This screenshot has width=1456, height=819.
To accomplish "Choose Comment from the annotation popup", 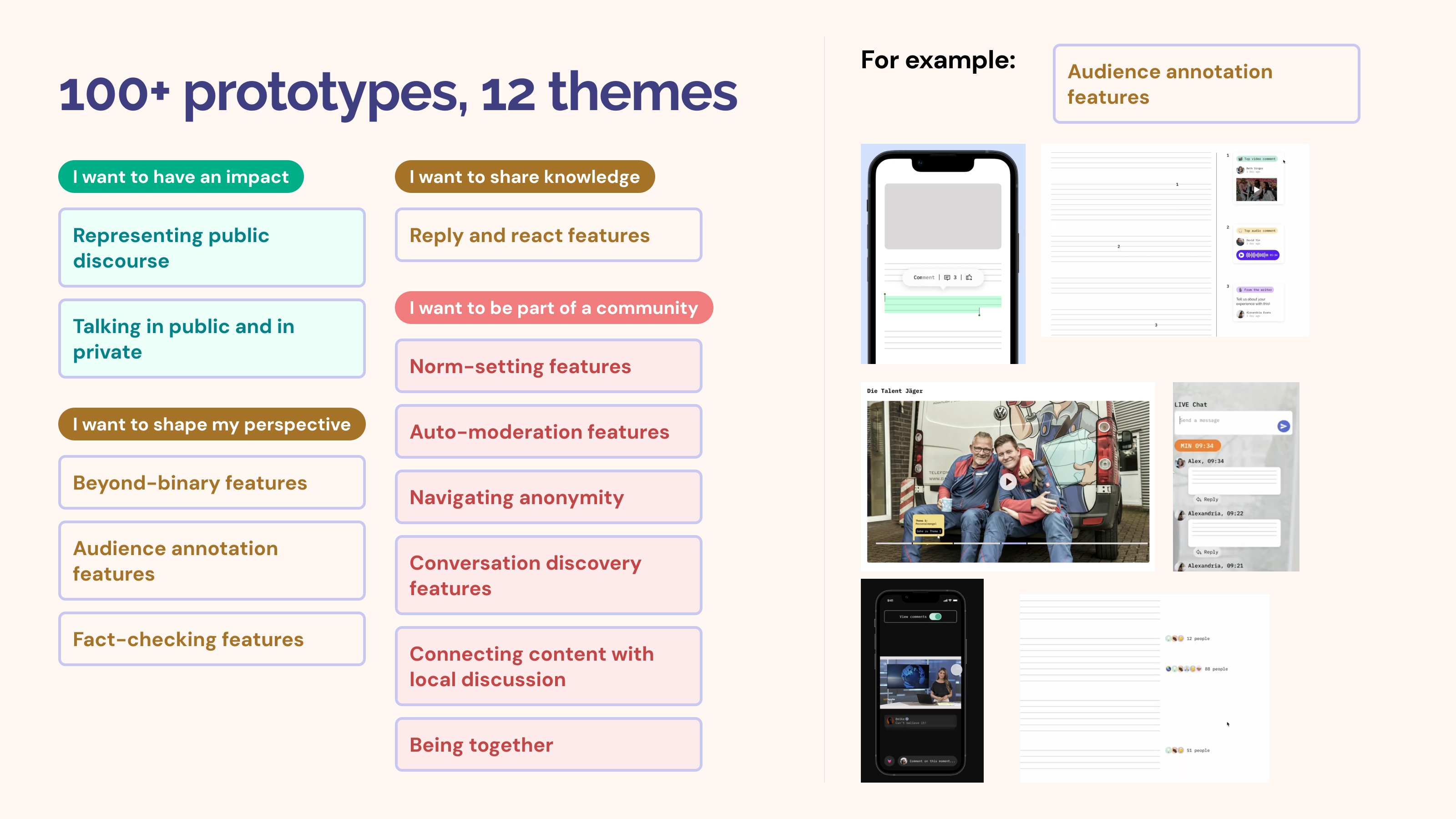I will click(925, 278).
